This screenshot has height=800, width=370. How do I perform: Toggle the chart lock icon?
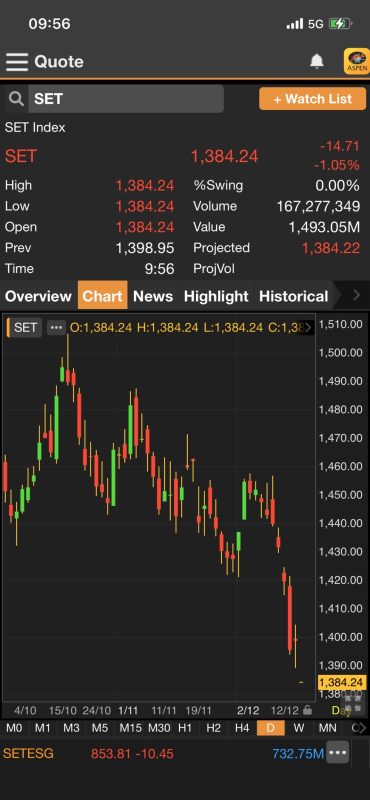pos(307,710)
